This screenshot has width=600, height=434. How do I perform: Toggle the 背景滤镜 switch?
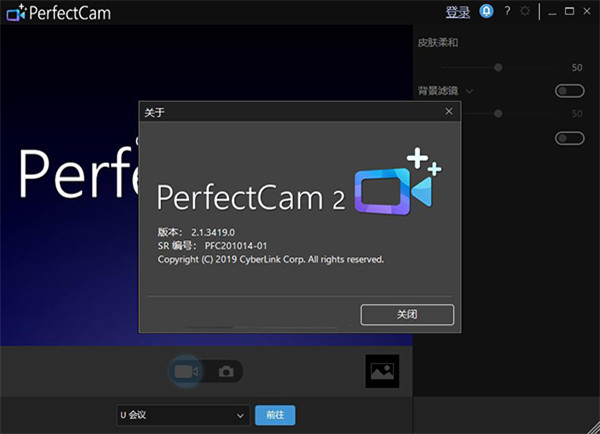point(570,91)
